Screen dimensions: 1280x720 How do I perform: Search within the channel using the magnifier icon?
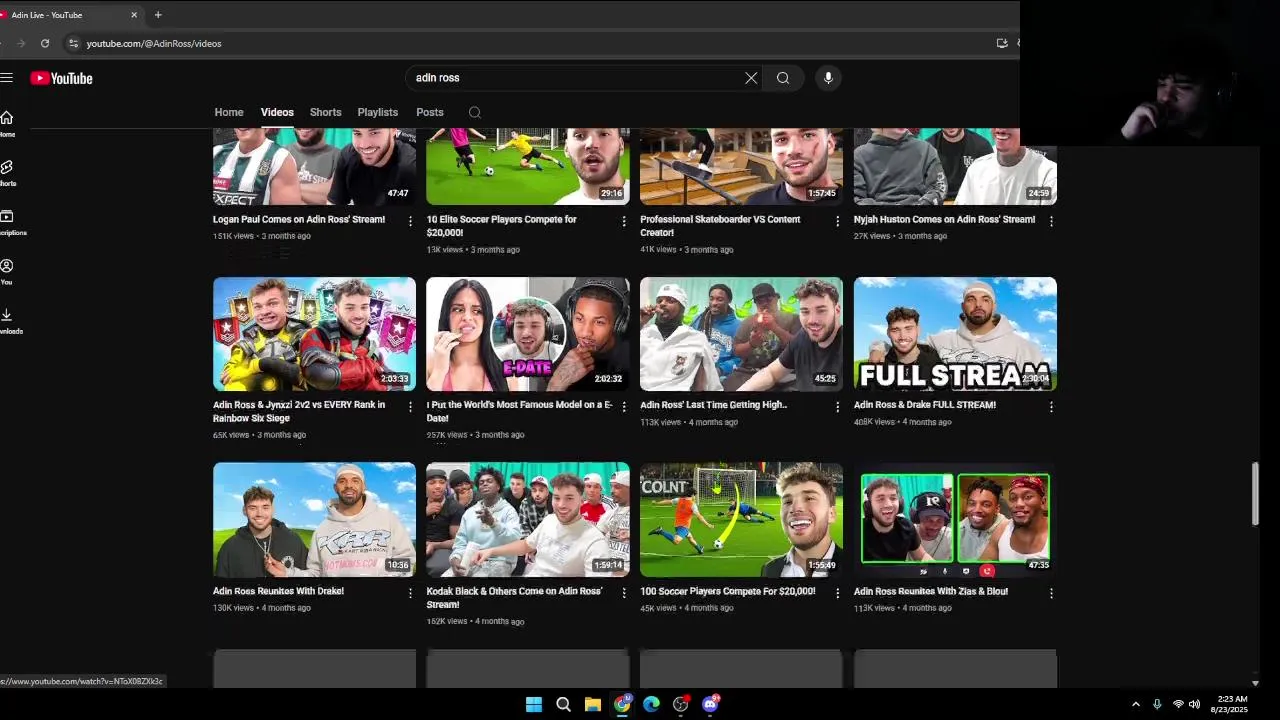click(x=475, y=112)
